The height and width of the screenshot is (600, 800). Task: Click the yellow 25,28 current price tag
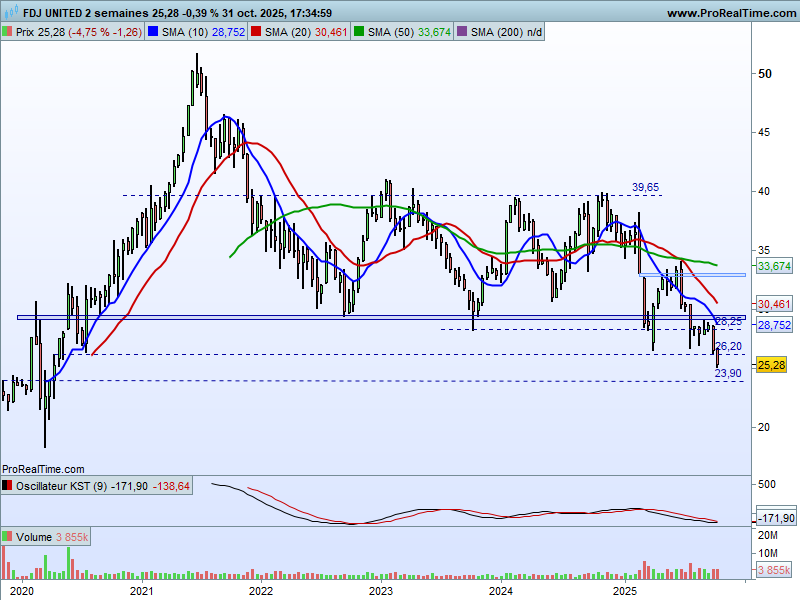click(772, 365)
